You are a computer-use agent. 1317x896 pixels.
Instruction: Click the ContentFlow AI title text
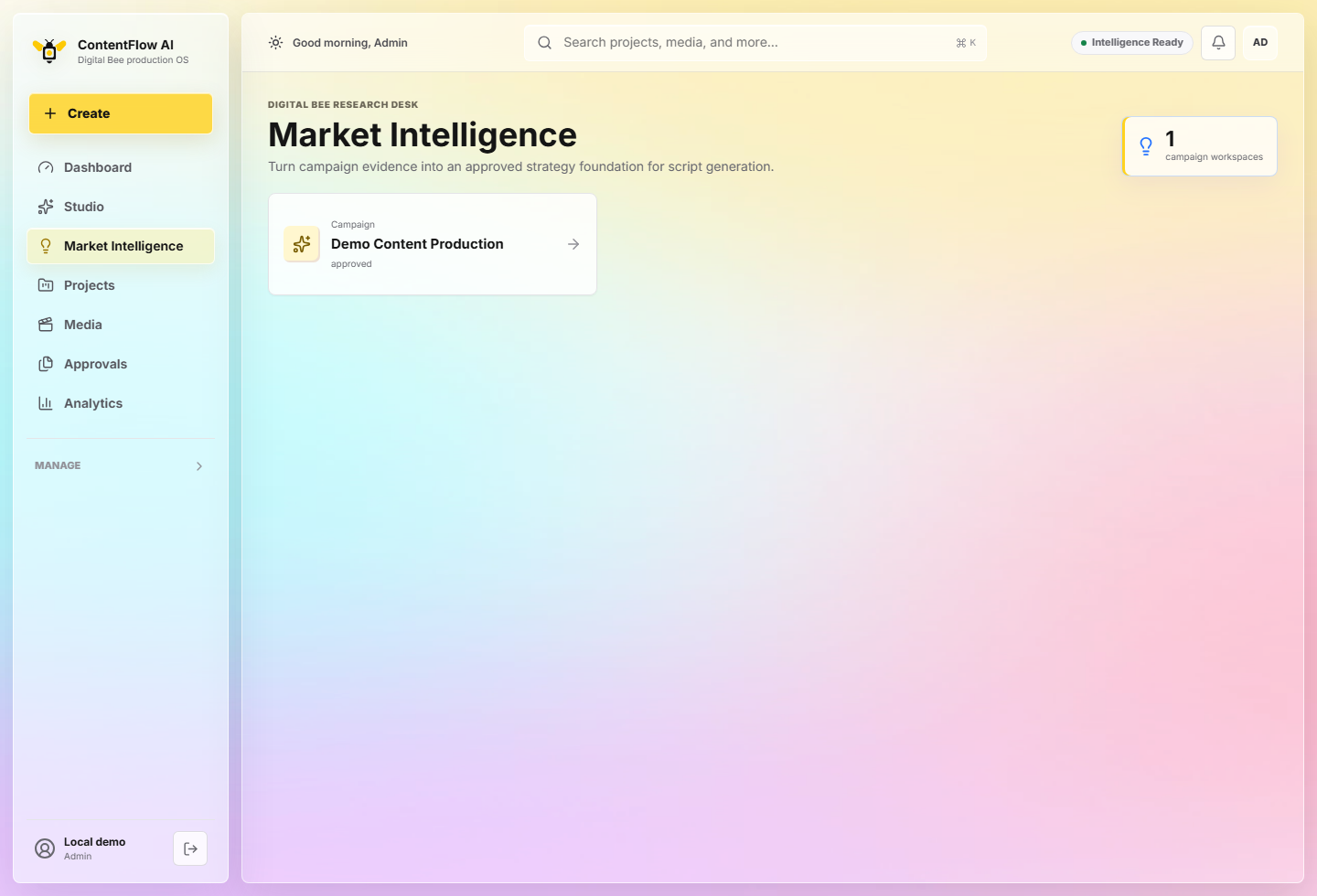pyautogui.click(x=125, y=45)
